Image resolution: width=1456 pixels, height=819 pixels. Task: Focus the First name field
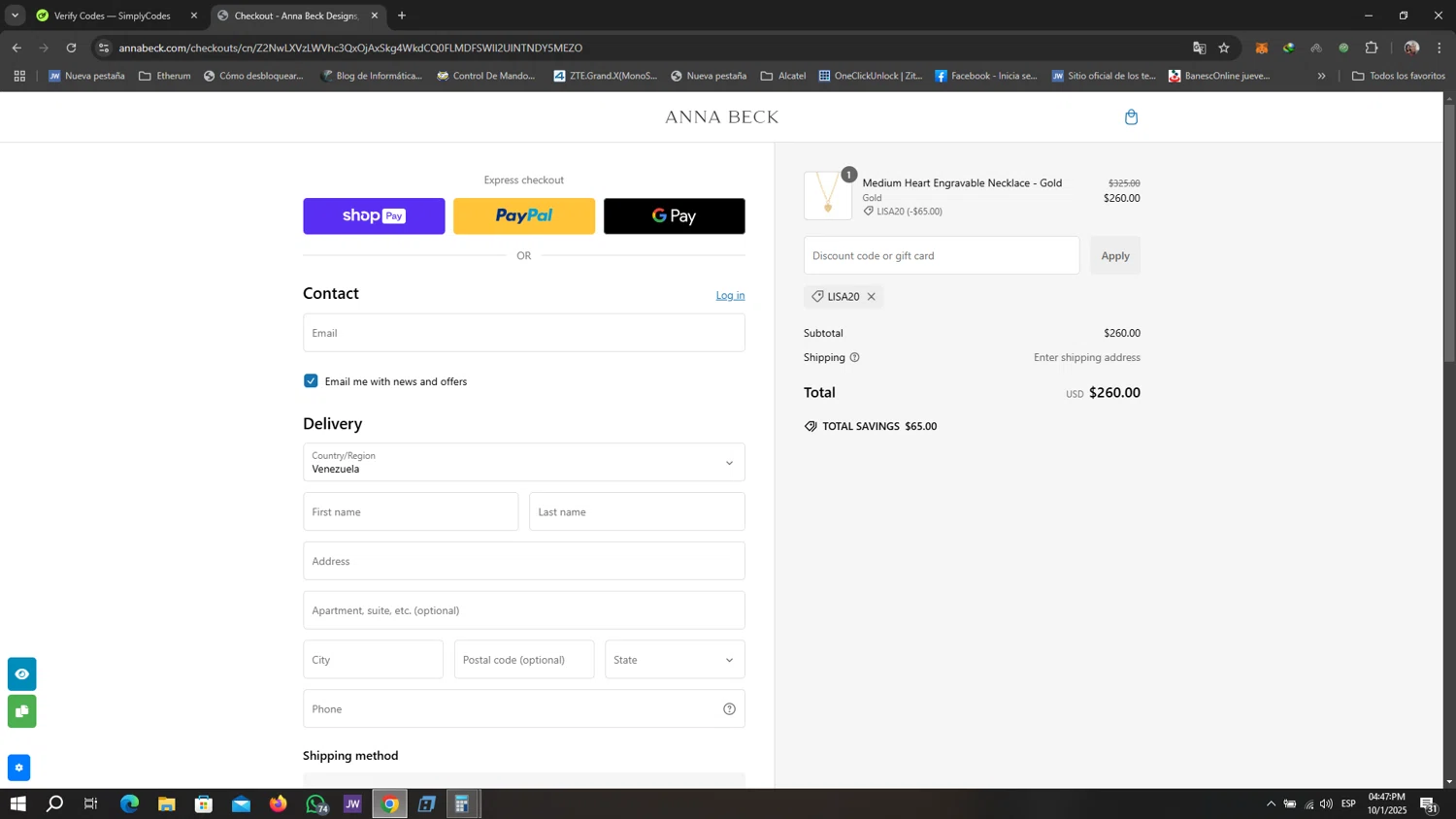click(411, 511)
